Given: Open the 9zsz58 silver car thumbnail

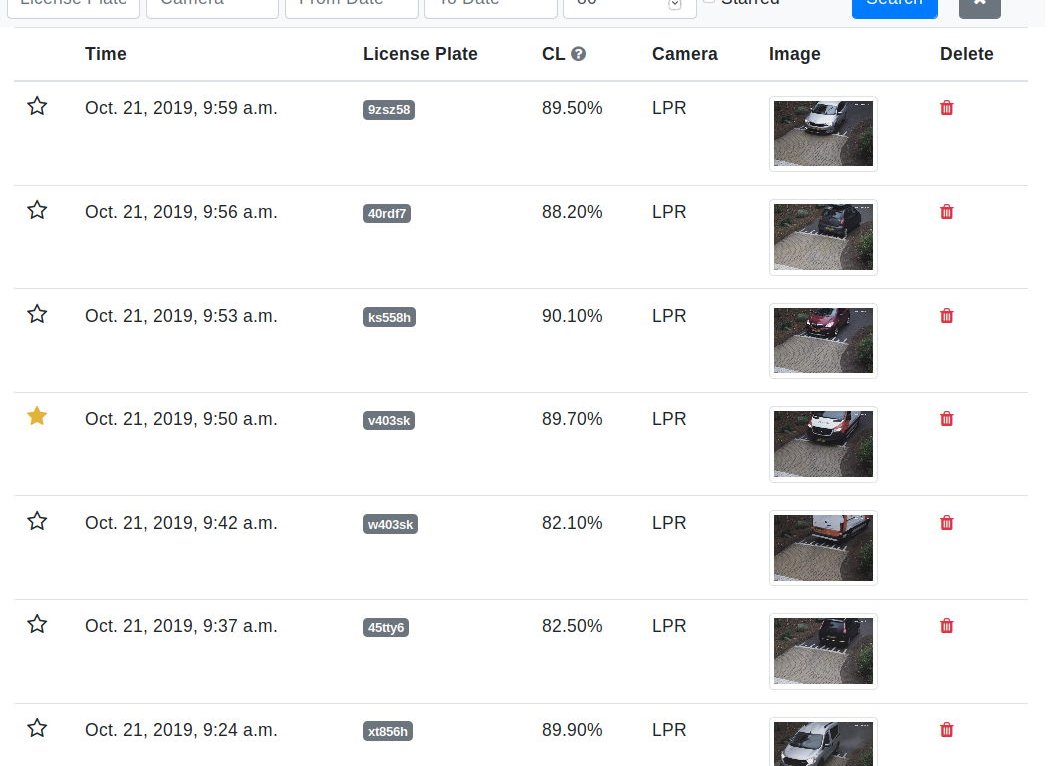Looking at the screenshot, I should pos(823,134).
